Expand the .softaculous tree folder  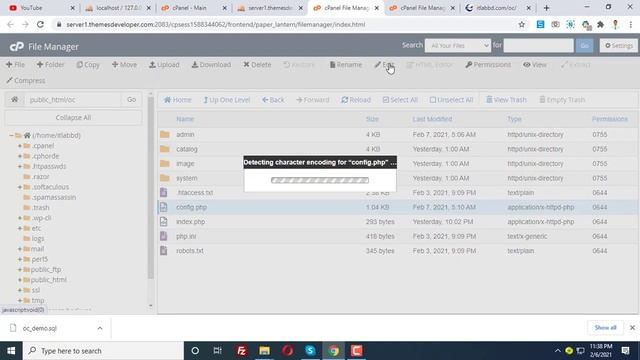click(x=20, y=187)
